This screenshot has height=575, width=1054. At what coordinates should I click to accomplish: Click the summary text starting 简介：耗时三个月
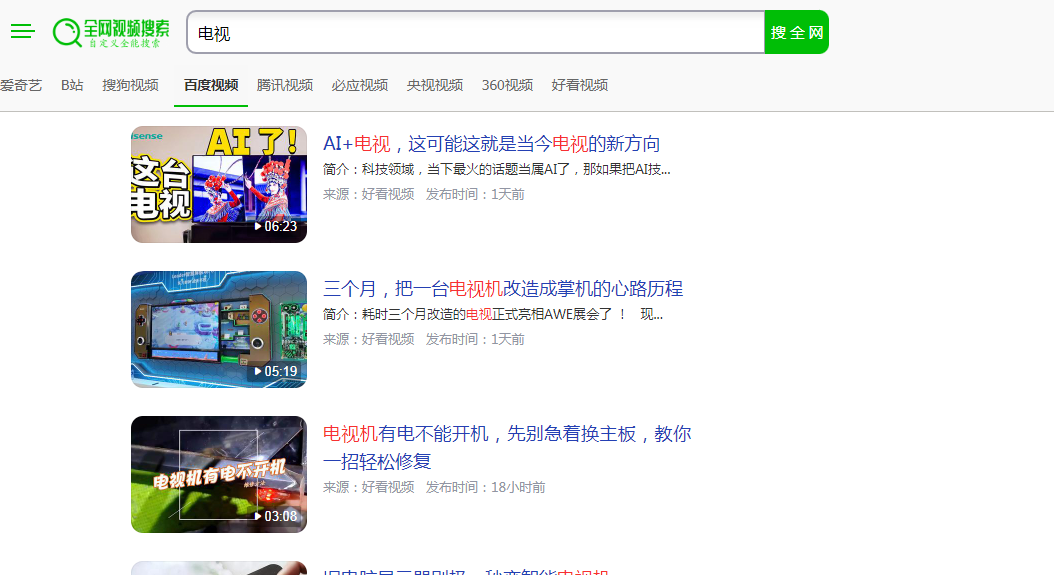tap(493, 314)
